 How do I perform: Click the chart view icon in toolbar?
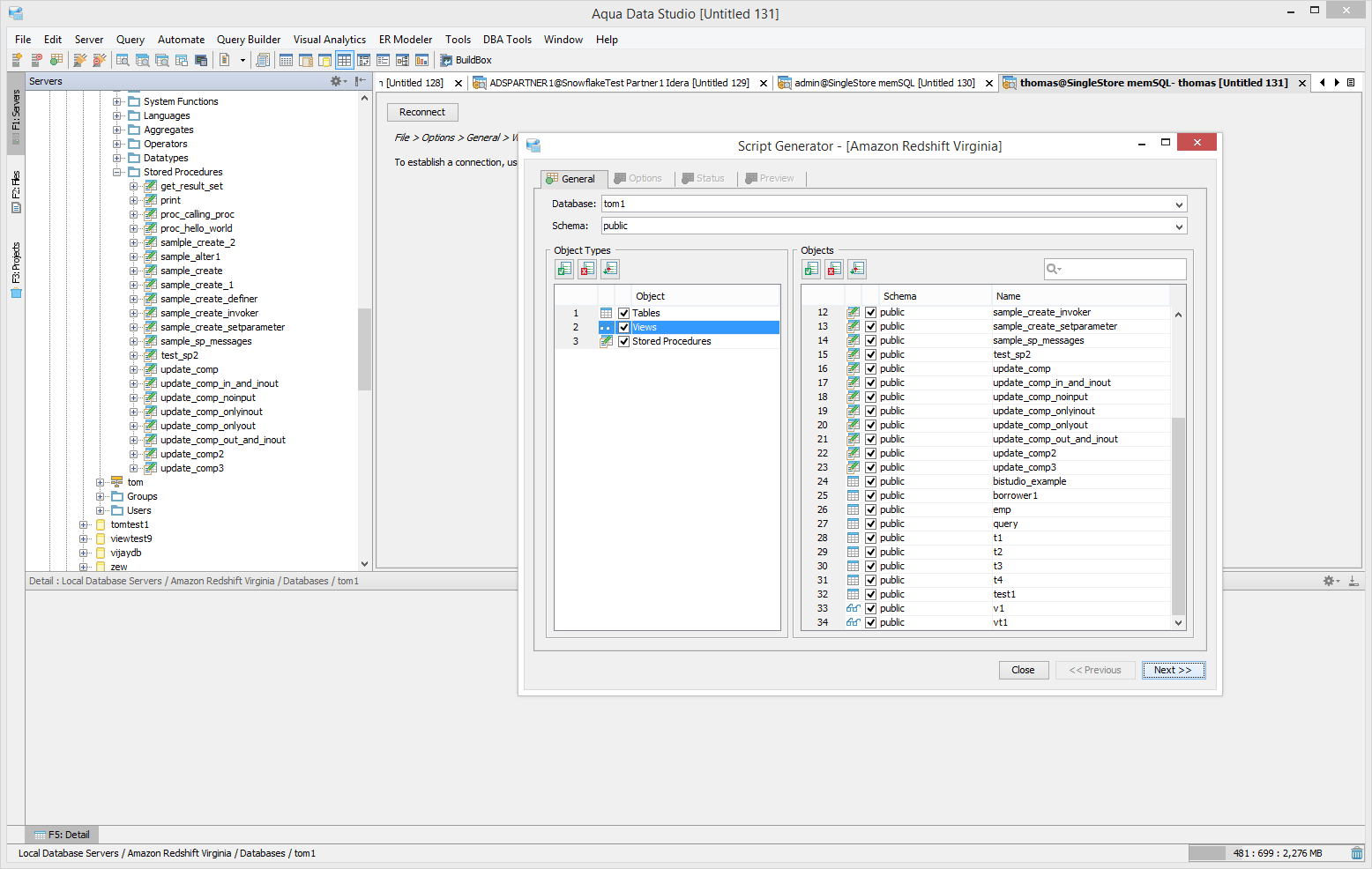421,60
